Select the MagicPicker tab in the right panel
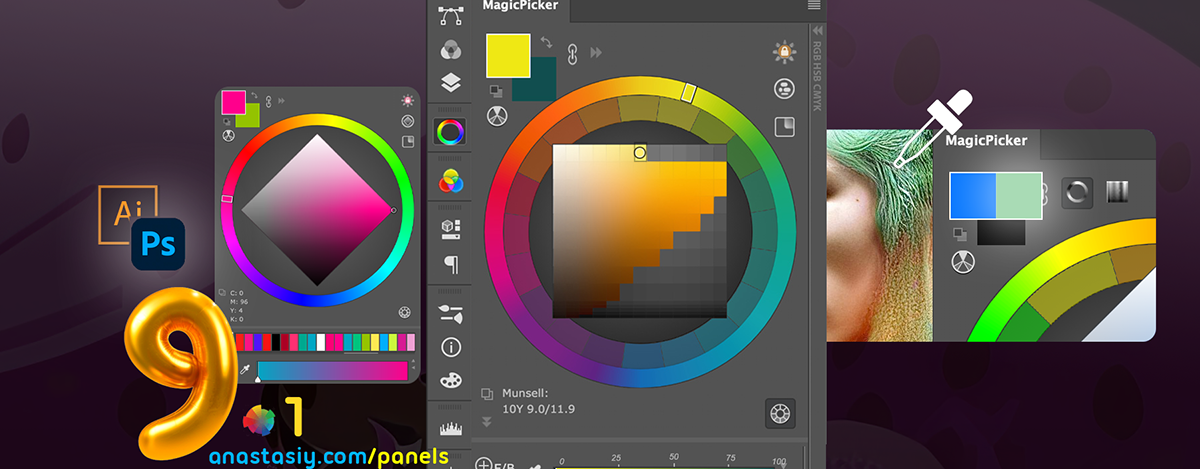The height and width of the screenshot is (469, 1200). coord(988,141)
